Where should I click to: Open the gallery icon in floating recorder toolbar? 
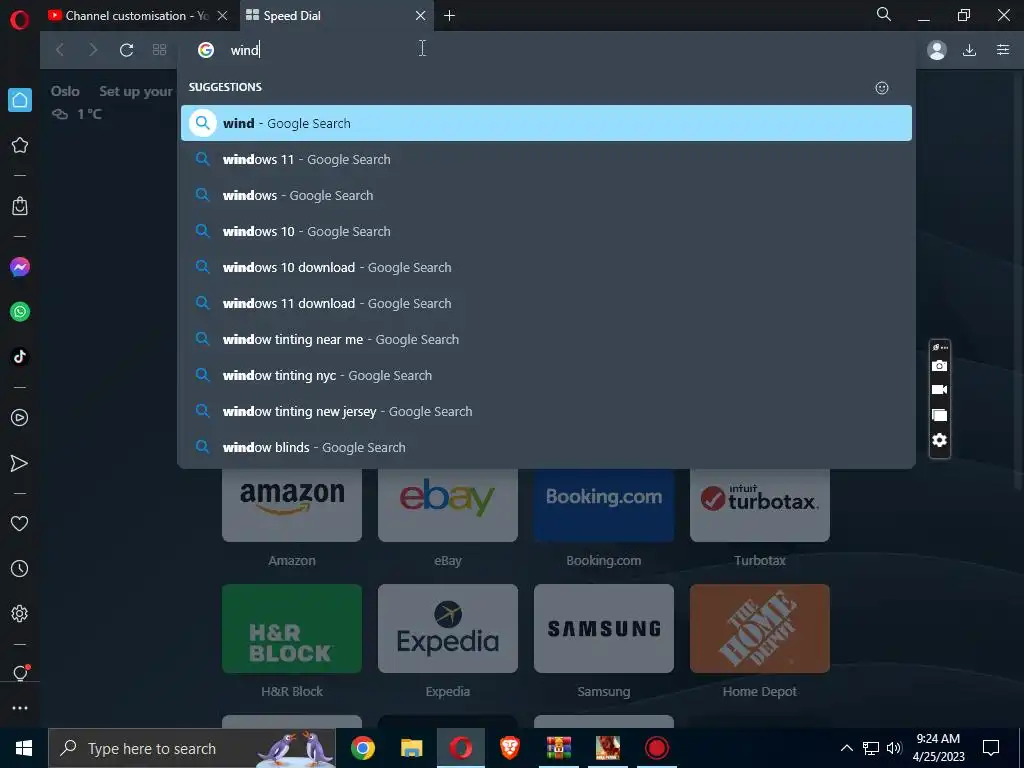[939, 415]
